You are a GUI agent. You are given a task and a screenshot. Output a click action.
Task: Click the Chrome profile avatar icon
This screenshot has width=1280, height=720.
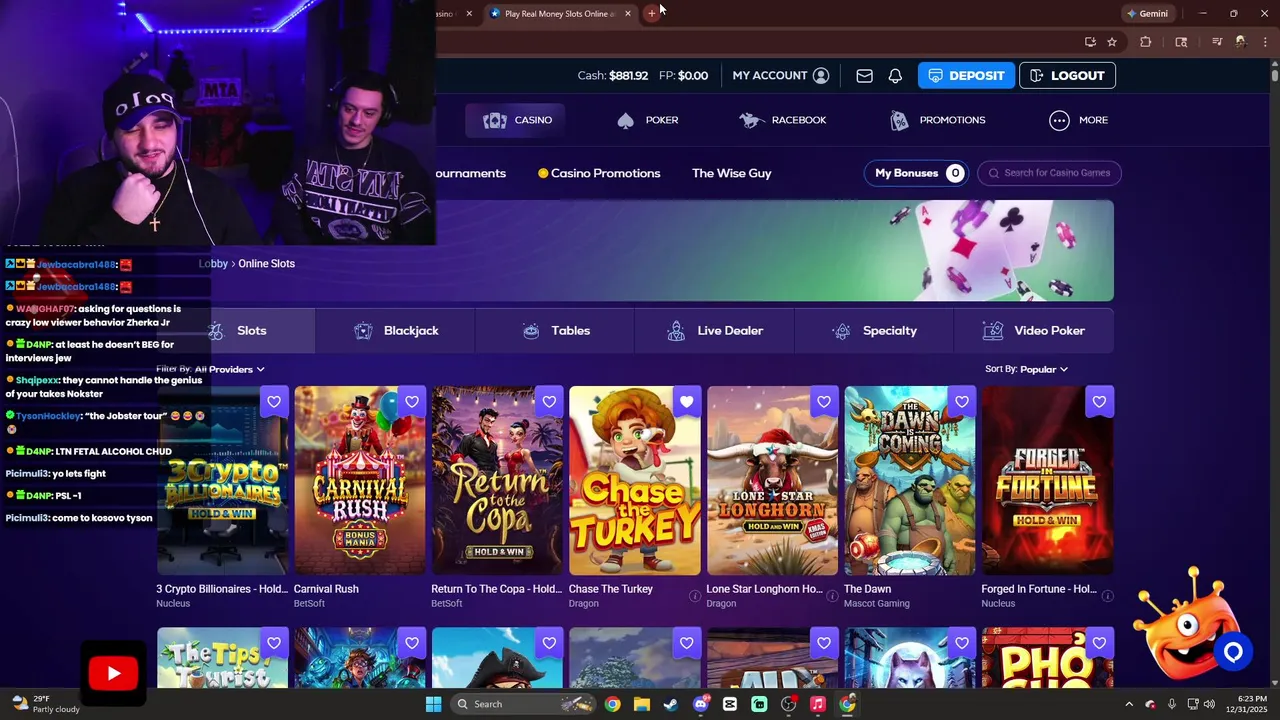pos(1241,42)
